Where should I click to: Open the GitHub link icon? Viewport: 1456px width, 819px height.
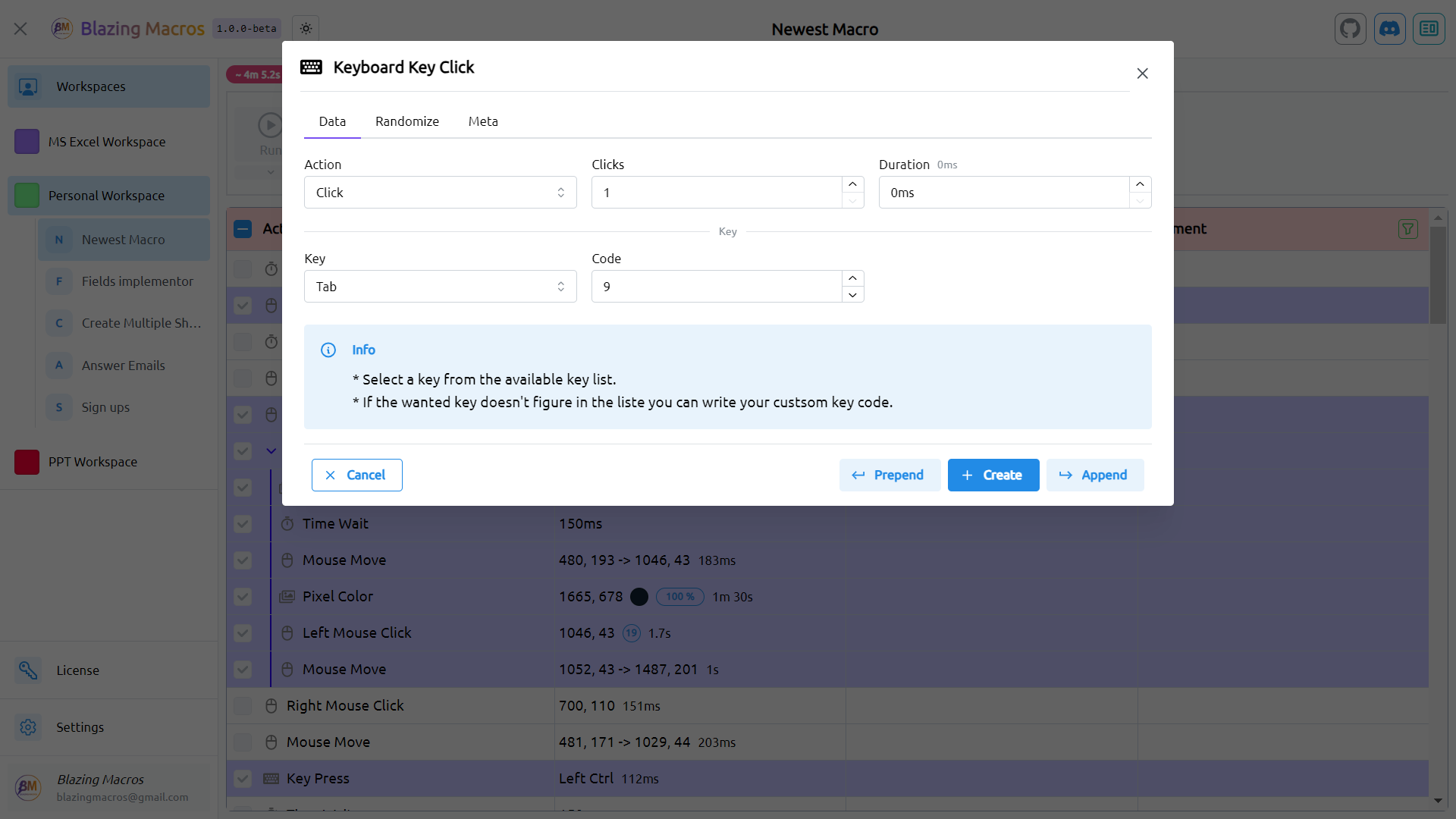(x=1350, y=29)
